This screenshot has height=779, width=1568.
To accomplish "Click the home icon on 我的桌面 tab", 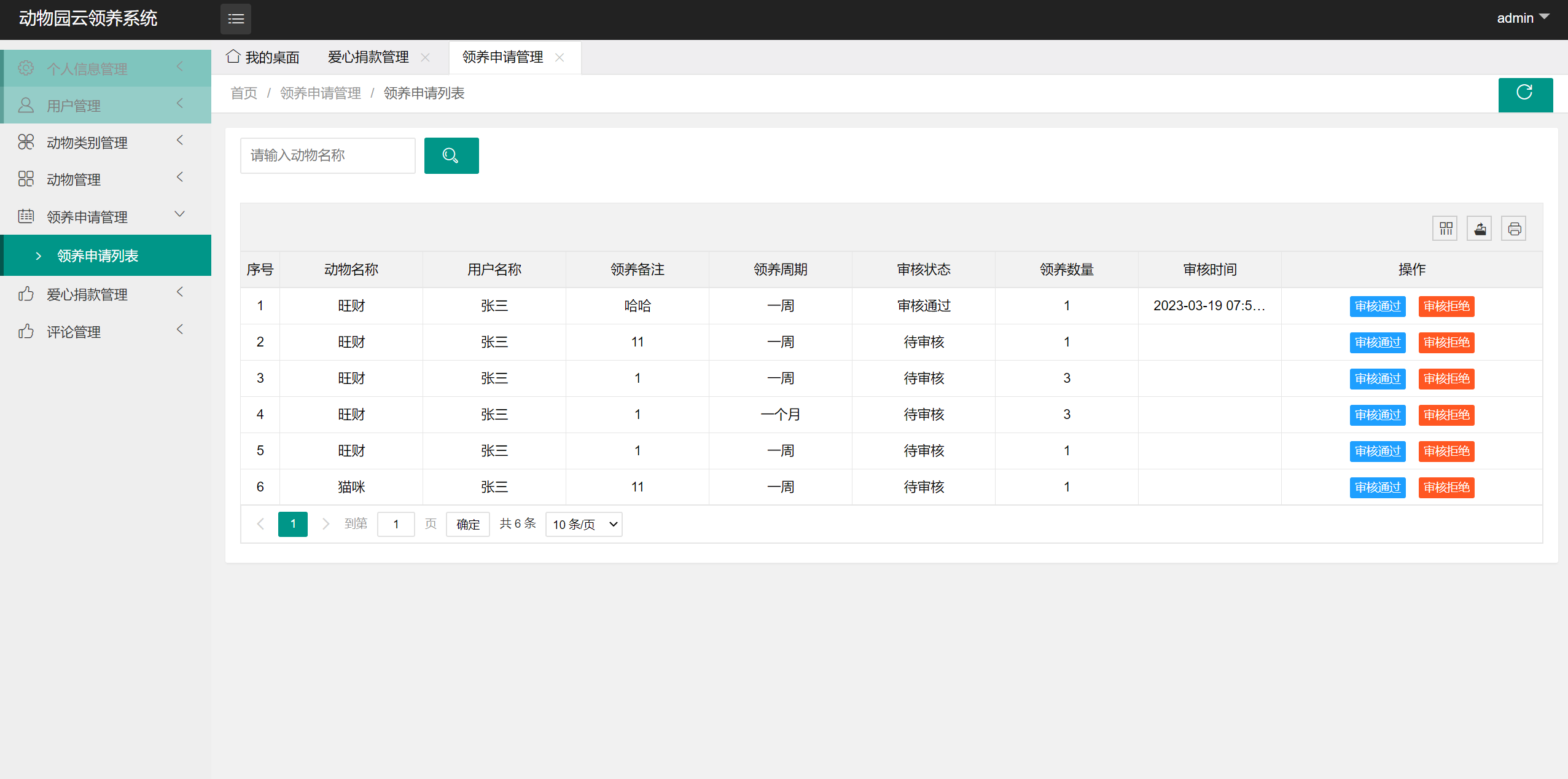I will (233, 56).
